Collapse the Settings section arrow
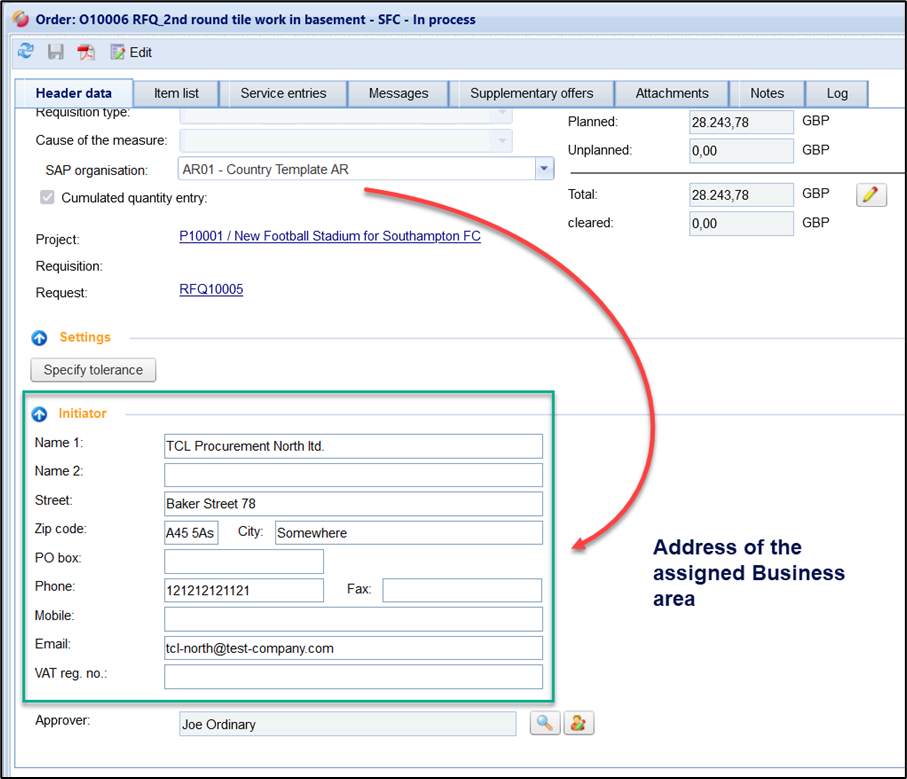The height and width of the screenshot is (779, 907). click(x=40, y=338)
